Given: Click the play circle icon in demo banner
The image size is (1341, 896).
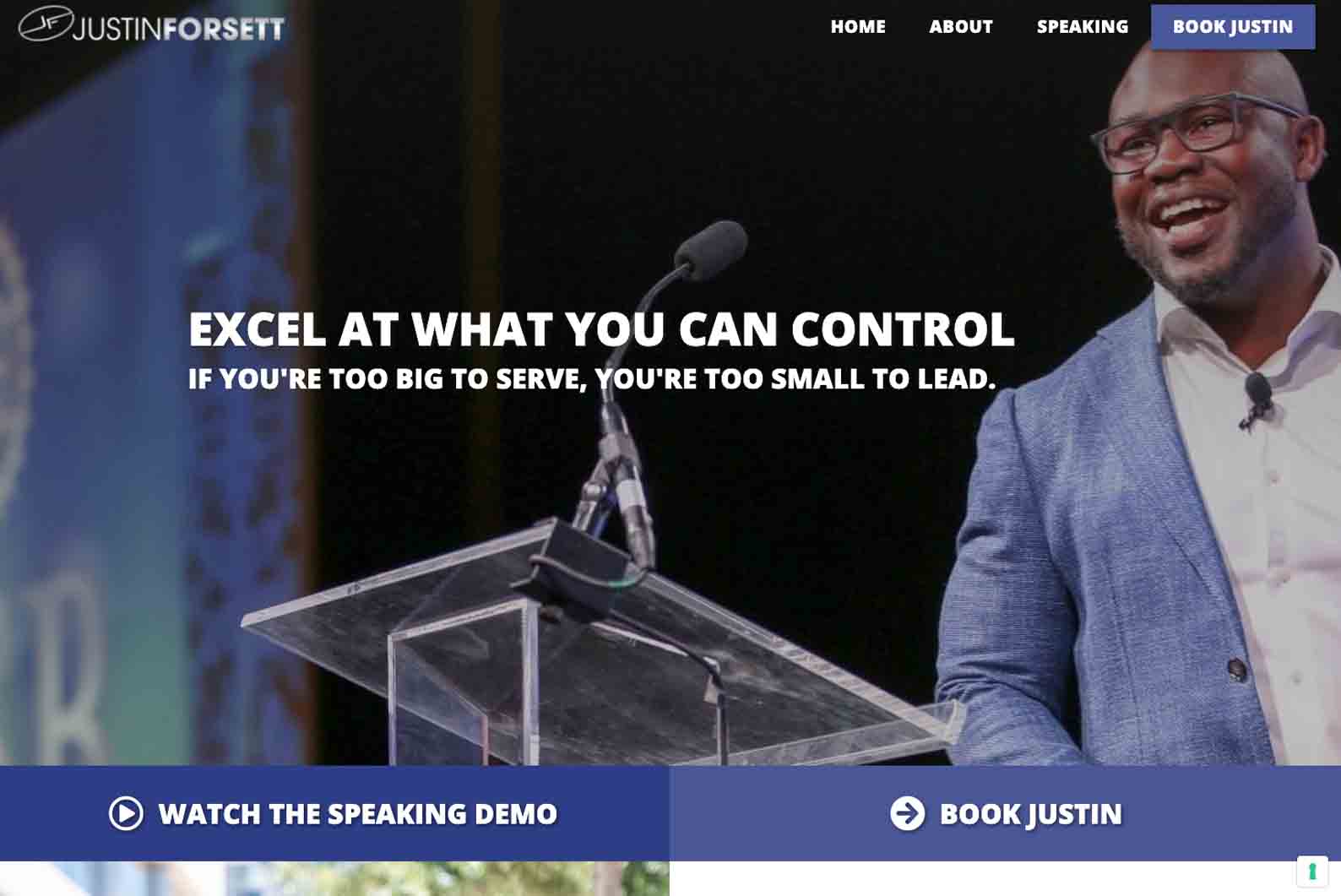Looking at the screenshot, I should (x=126, y=813).
